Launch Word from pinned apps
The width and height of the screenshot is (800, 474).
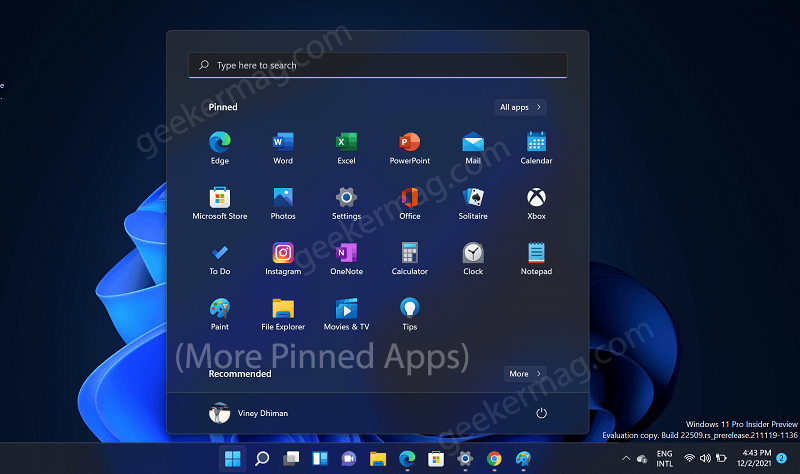click(x=283, y=147)
